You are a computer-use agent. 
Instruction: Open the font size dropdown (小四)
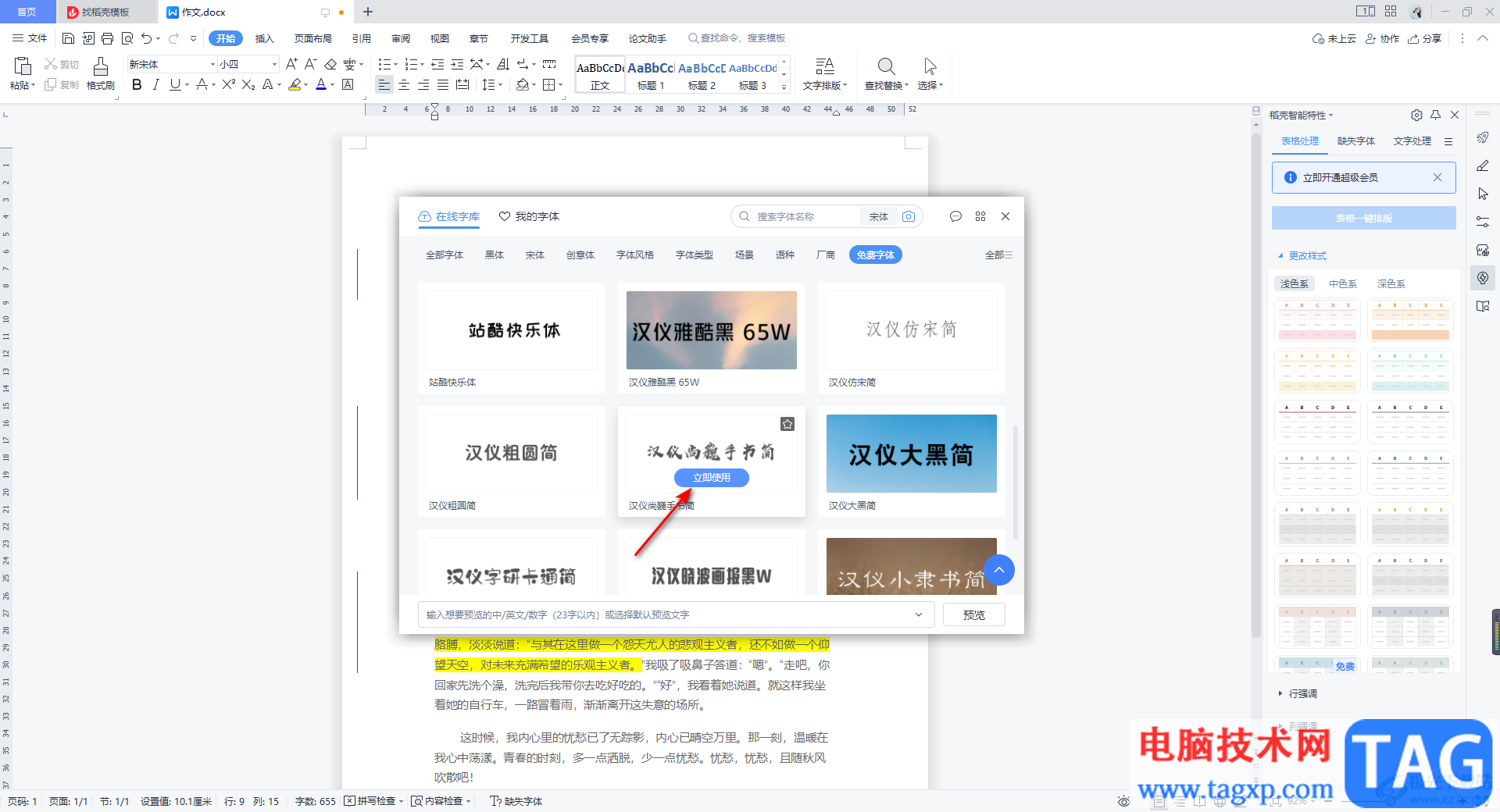click(x=274, y=64)
